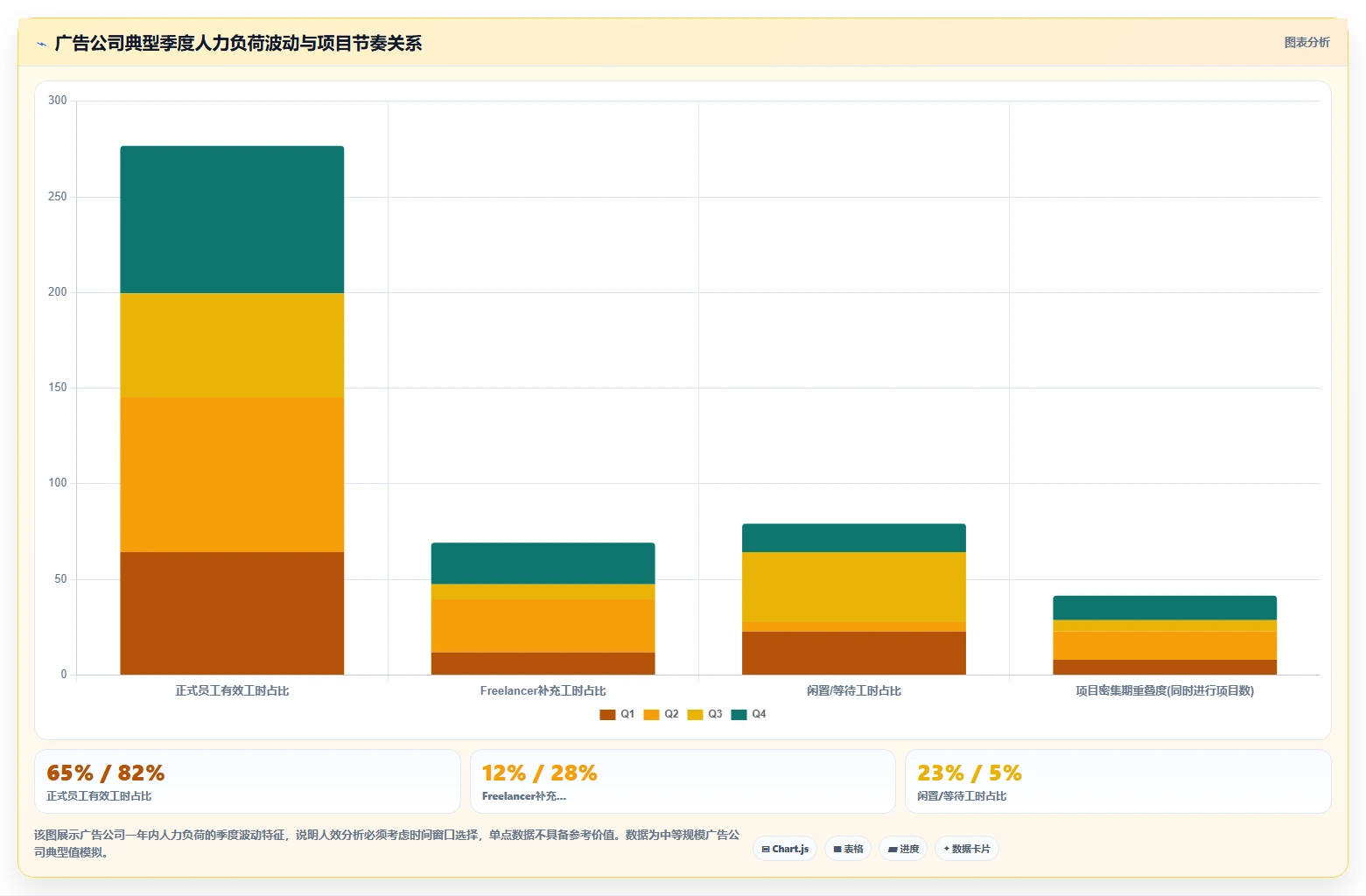
Task: Open the 12% / 28% Freelancer card
Action: (x=683, y=781)
